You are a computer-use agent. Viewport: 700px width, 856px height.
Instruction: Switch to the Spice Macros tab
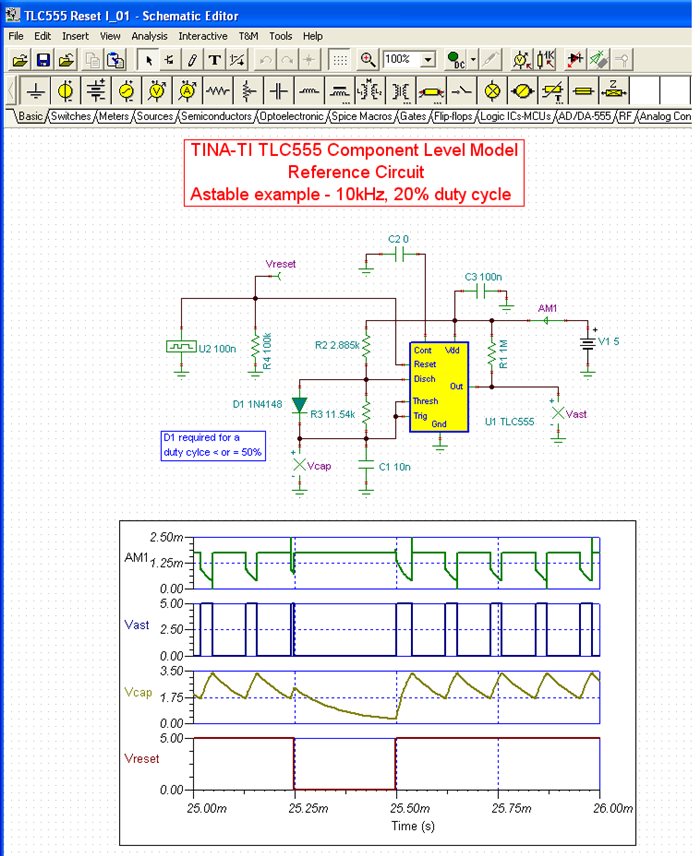click(x=361, y=116)
